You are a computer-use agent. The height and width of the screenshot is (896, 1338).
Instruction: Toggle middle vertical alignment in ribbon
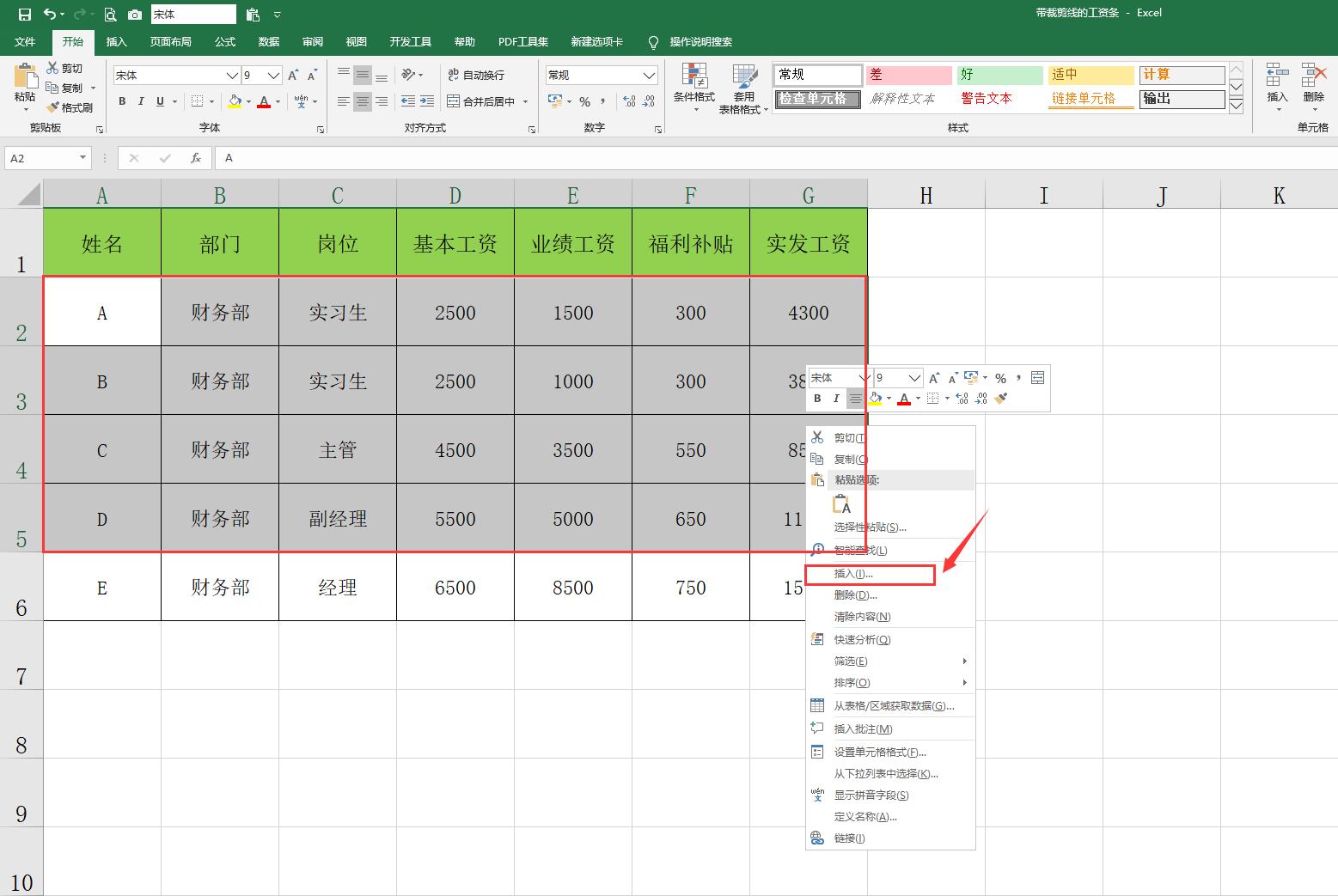tap(363, 75)
